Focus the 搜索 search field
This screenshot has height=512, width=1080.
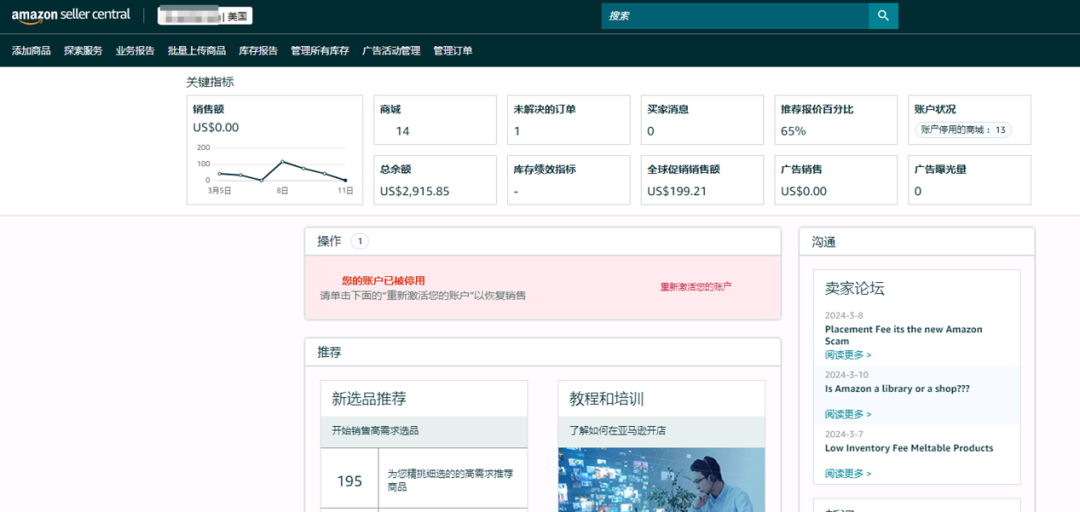click(735, 16)
